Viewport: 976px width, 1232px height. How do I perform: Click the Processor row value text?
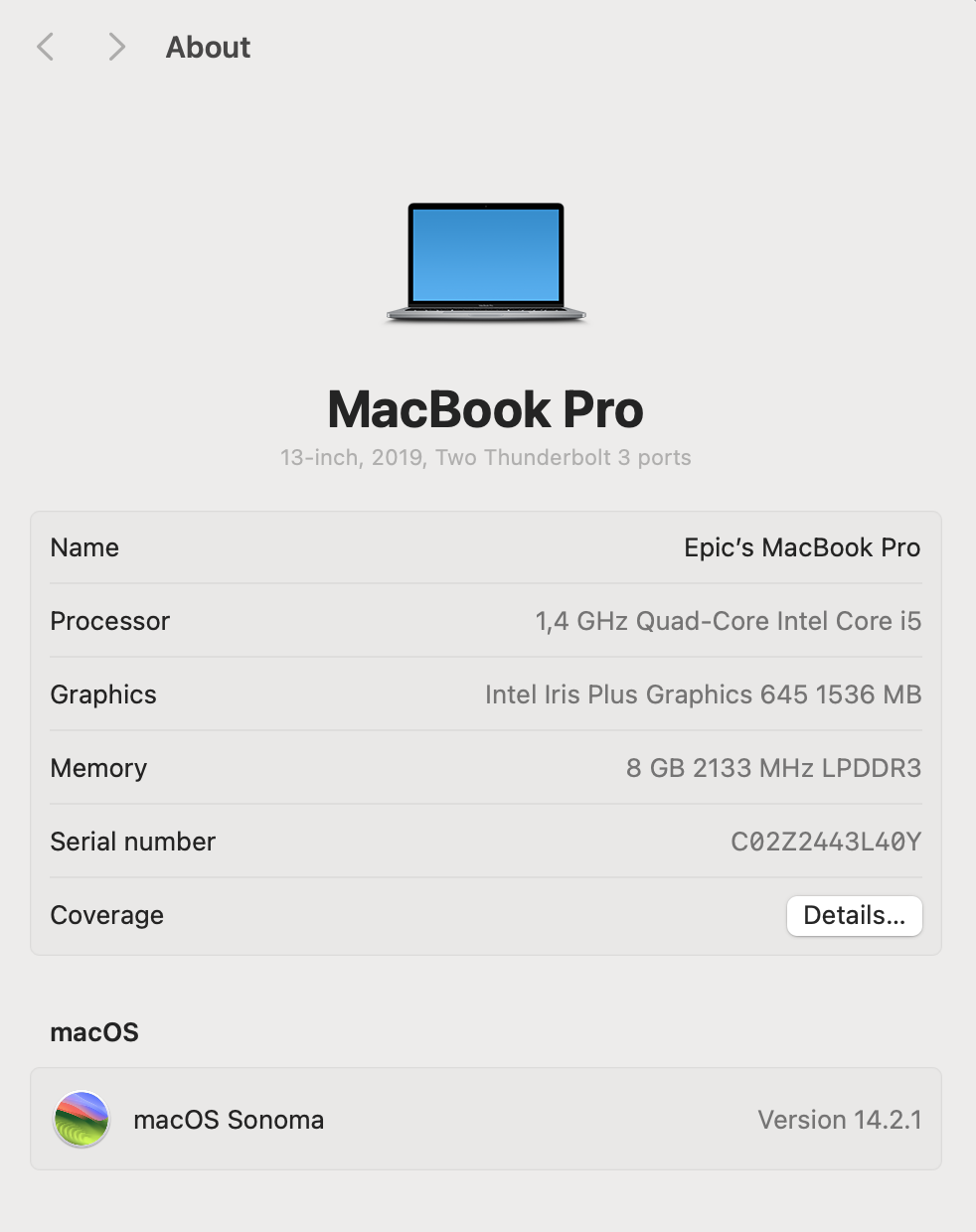(x=729, y=621)
